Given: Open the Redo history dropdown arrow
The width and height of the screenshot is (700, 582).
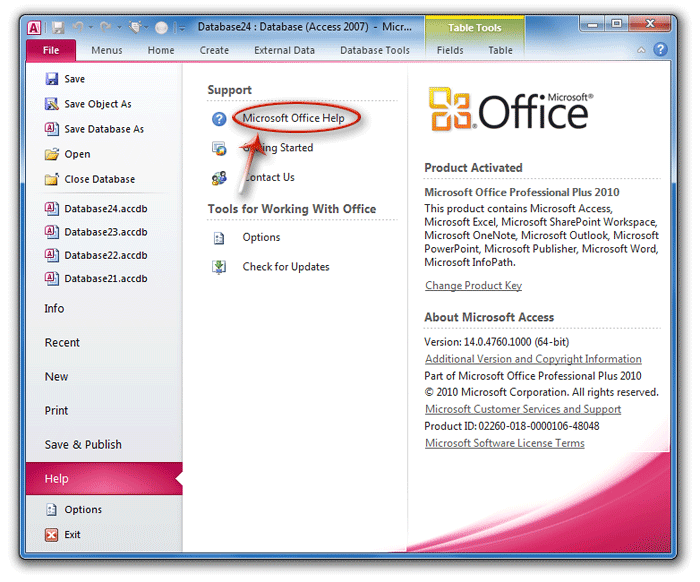Looking at the screenshot, I should 119,28.
